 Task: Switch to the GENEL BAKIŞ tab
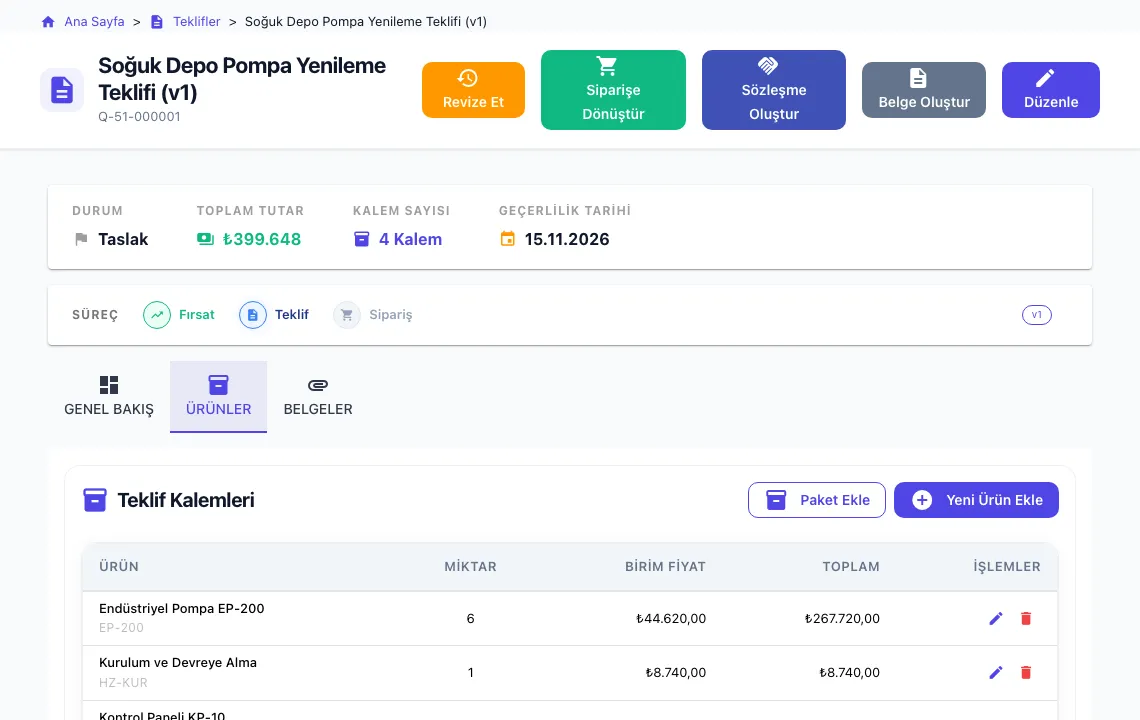[109, 397]
